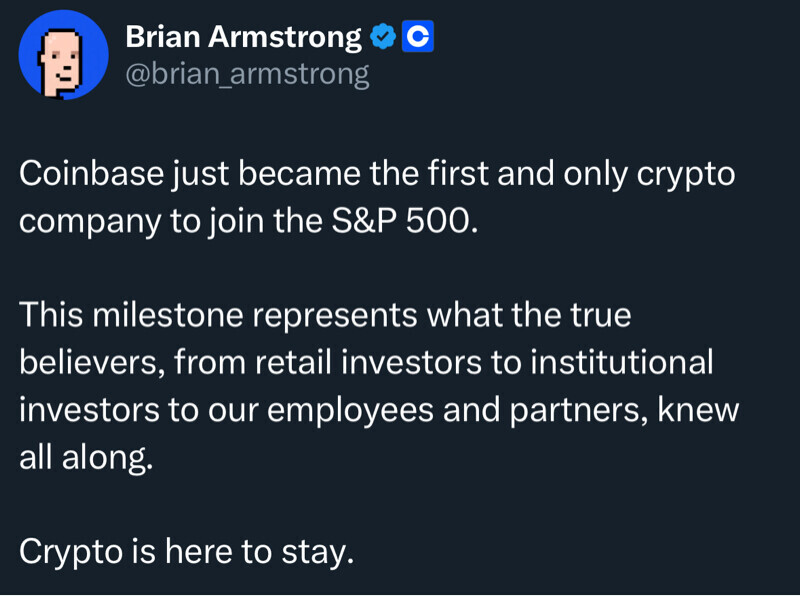This screenshot has width=800, height=596.
Task: Click the blue verified checkmark badge
Action: click(x=382, y=38)
